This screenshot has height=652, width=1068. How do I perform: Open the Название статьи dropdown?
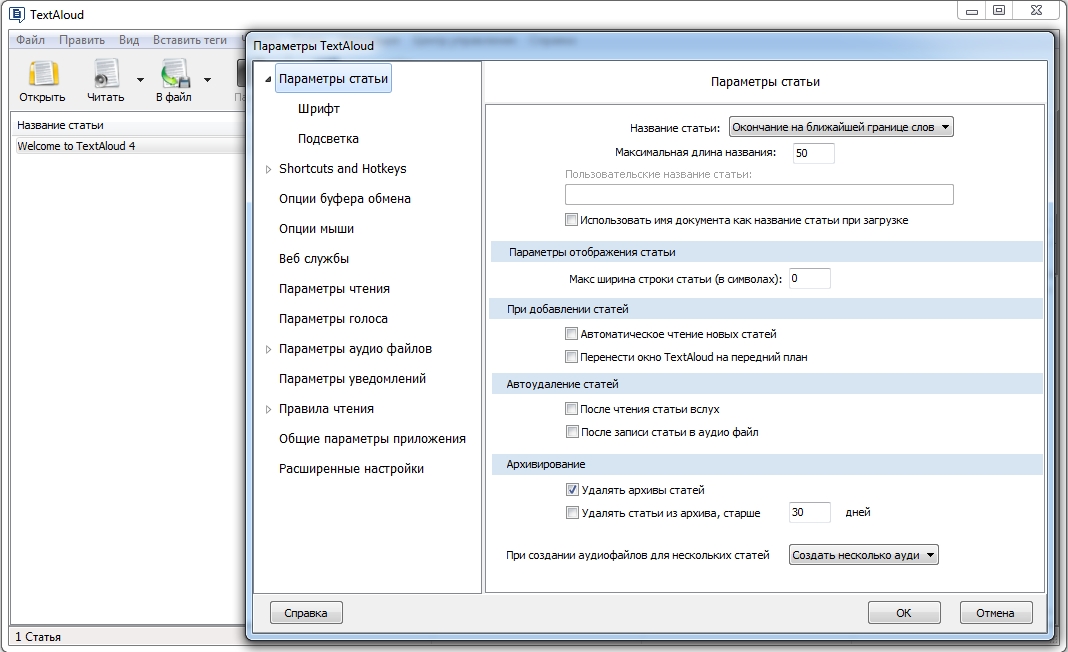coord(841,127)
